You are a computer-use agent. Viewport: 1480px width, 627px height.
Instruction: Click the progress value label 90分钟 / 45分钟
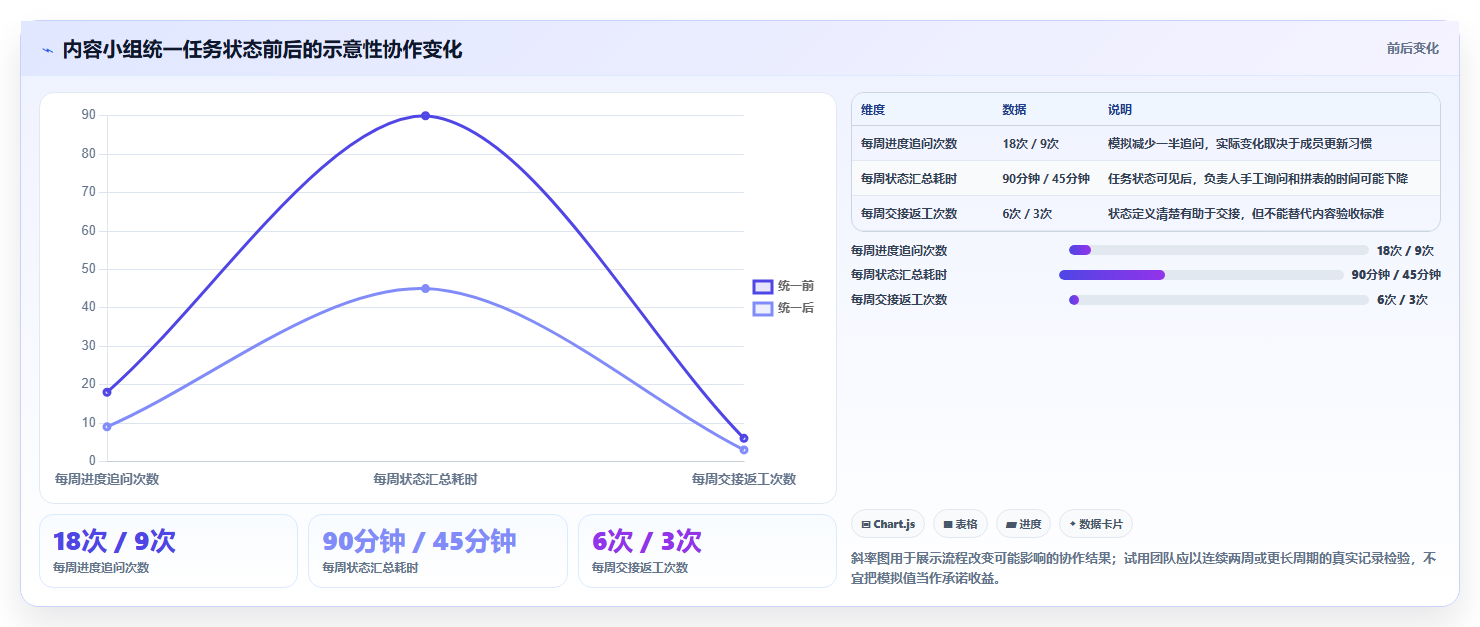1396,275
